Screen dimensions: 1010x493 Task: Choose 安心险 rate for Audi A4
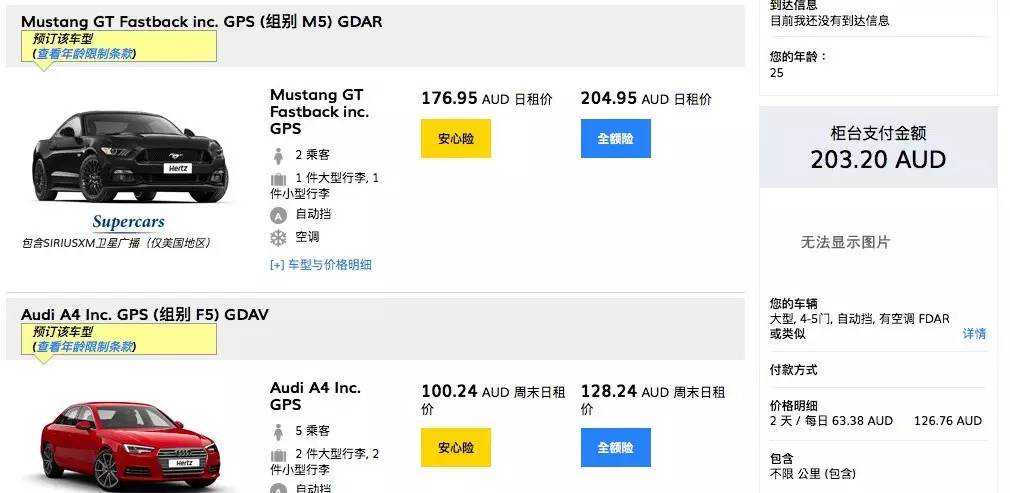coord(455,448)
